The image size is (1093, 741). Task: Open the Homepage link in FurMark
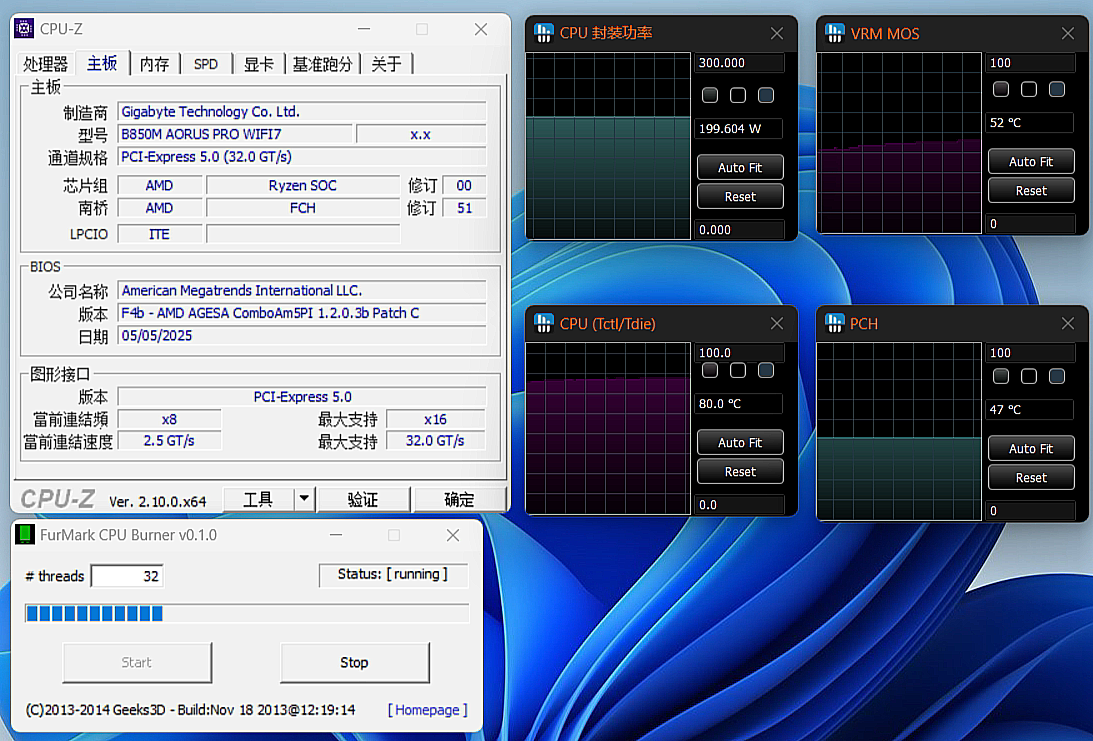[x=427, y=710]
